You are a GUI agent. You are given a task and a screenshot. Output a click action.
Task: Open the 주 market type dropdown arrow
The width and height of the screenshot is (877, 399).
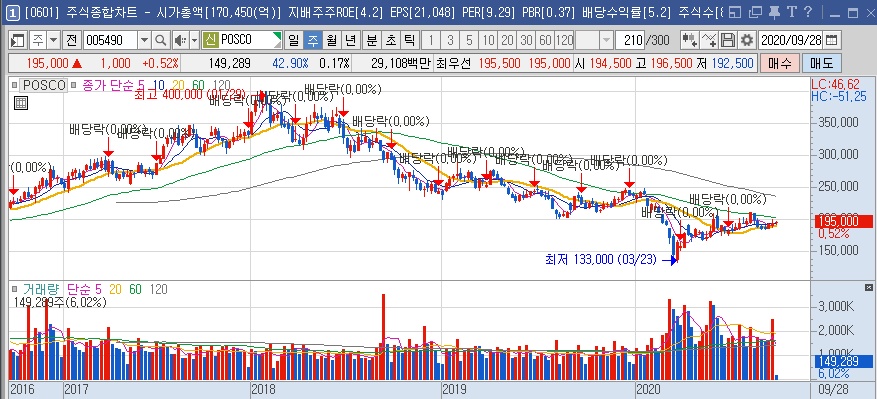click(x=53, y=40)
